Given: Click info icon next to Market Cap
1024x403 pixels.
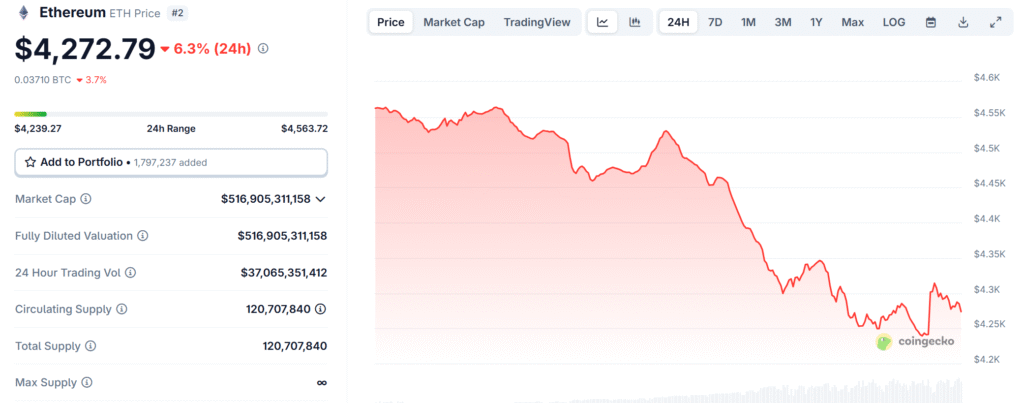Looking at the screenshot, I should 86,199.
